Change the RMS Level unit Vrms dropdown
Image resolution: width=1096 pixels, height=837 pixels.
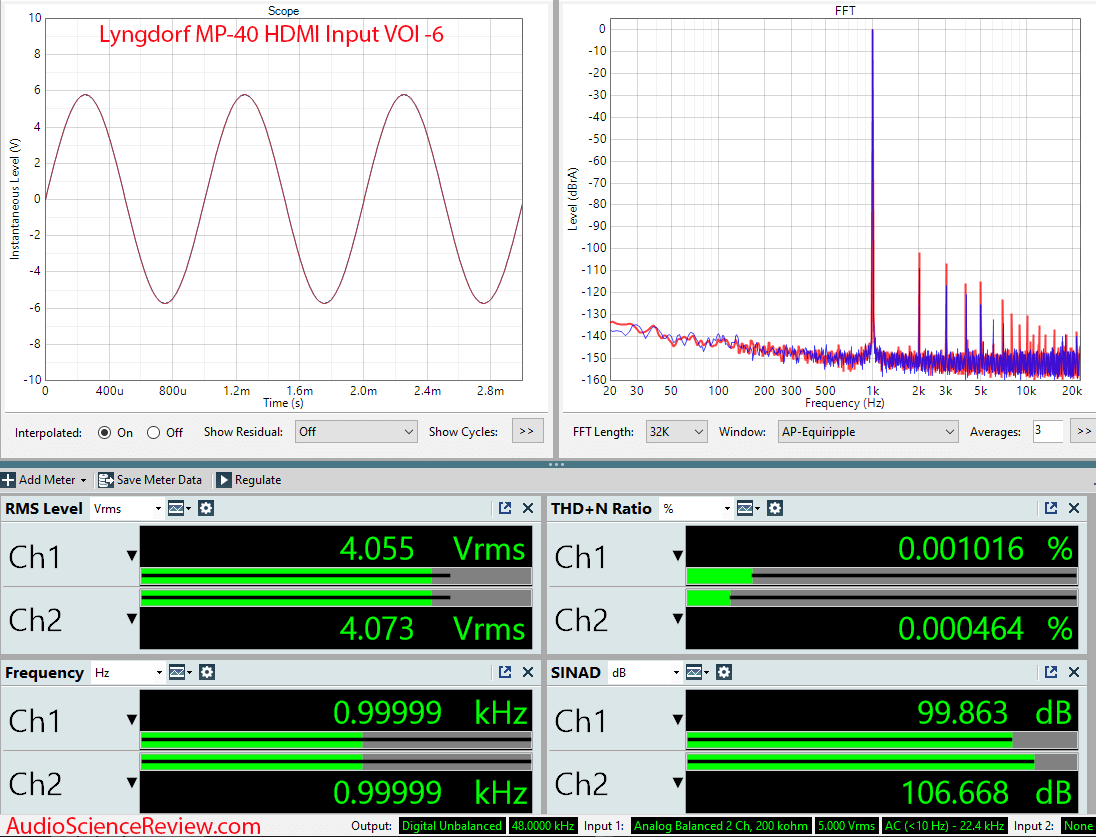point(126,508)
